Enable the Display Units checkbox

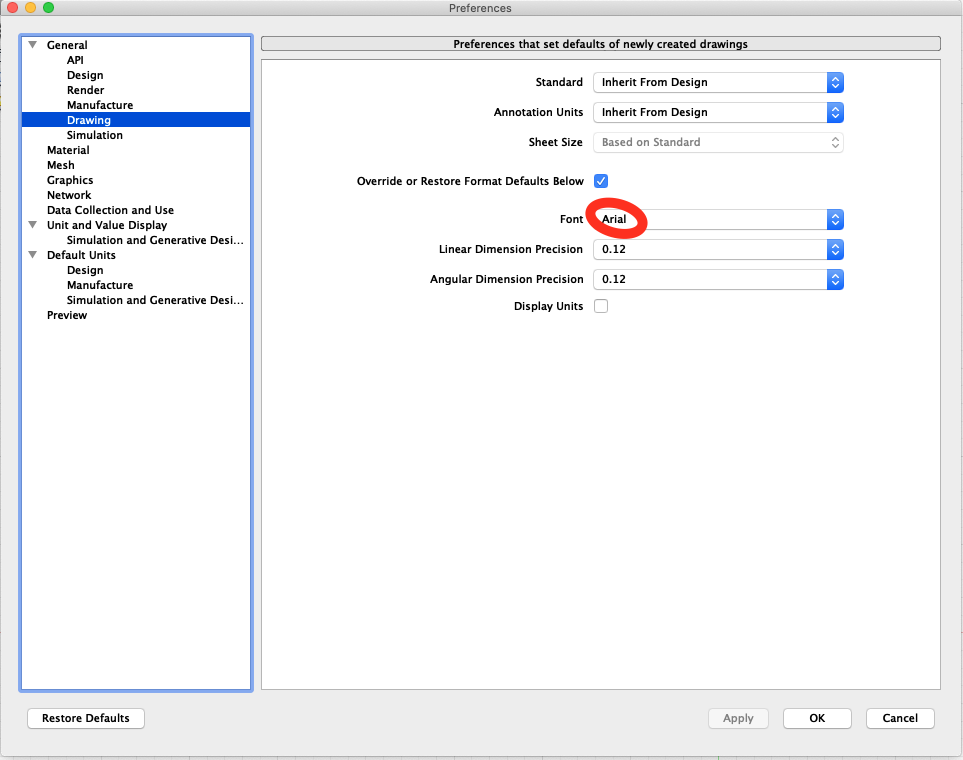pyautogui.click(x=600, y=306)
